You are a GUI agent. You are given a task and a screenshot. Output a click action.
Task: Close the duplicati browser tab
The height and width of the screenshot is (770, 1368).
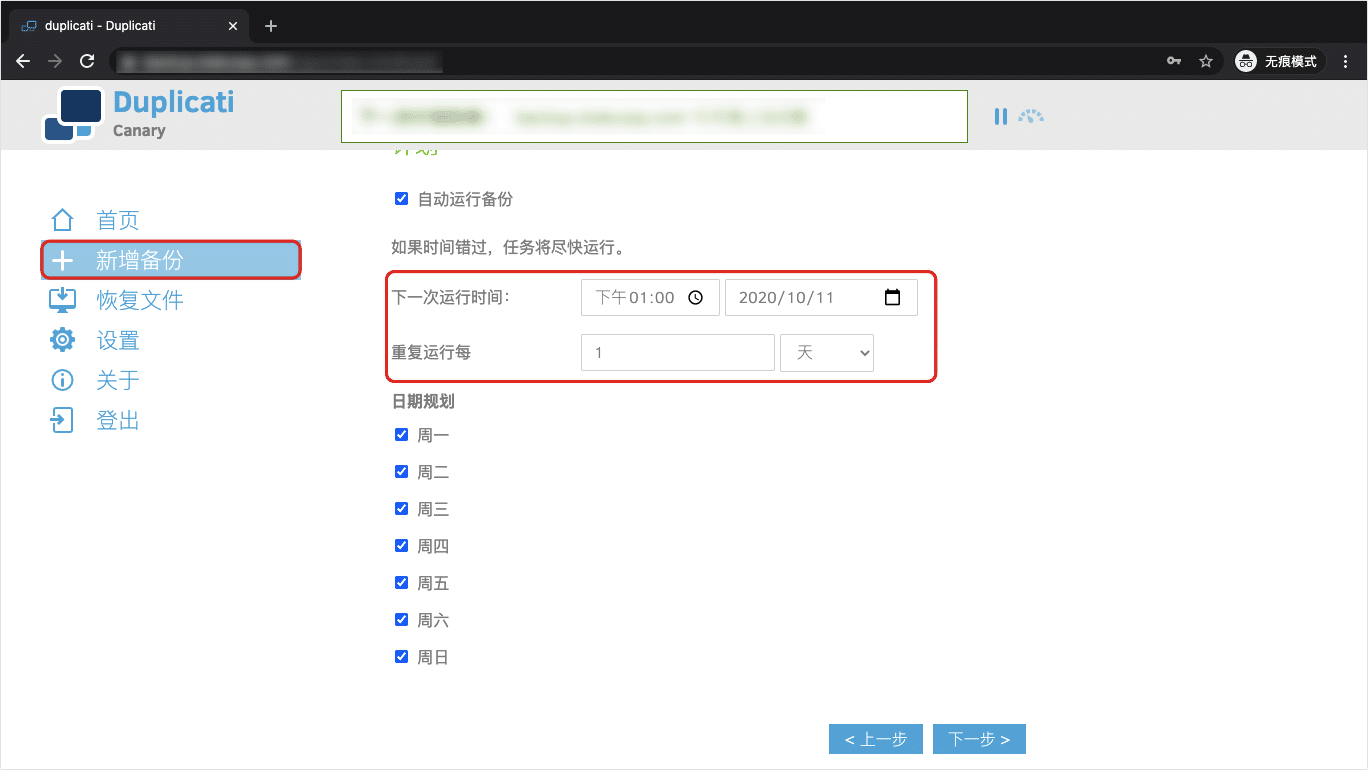point(233,26)
